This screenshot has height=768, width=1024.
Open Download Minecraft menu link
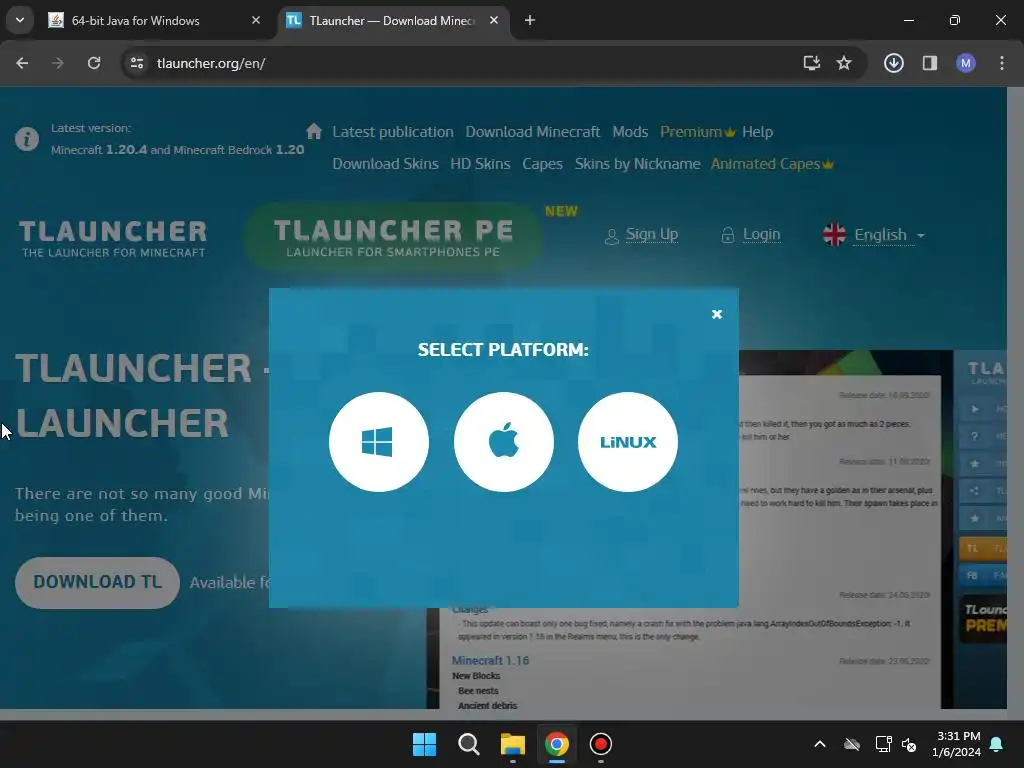point(532,132)
